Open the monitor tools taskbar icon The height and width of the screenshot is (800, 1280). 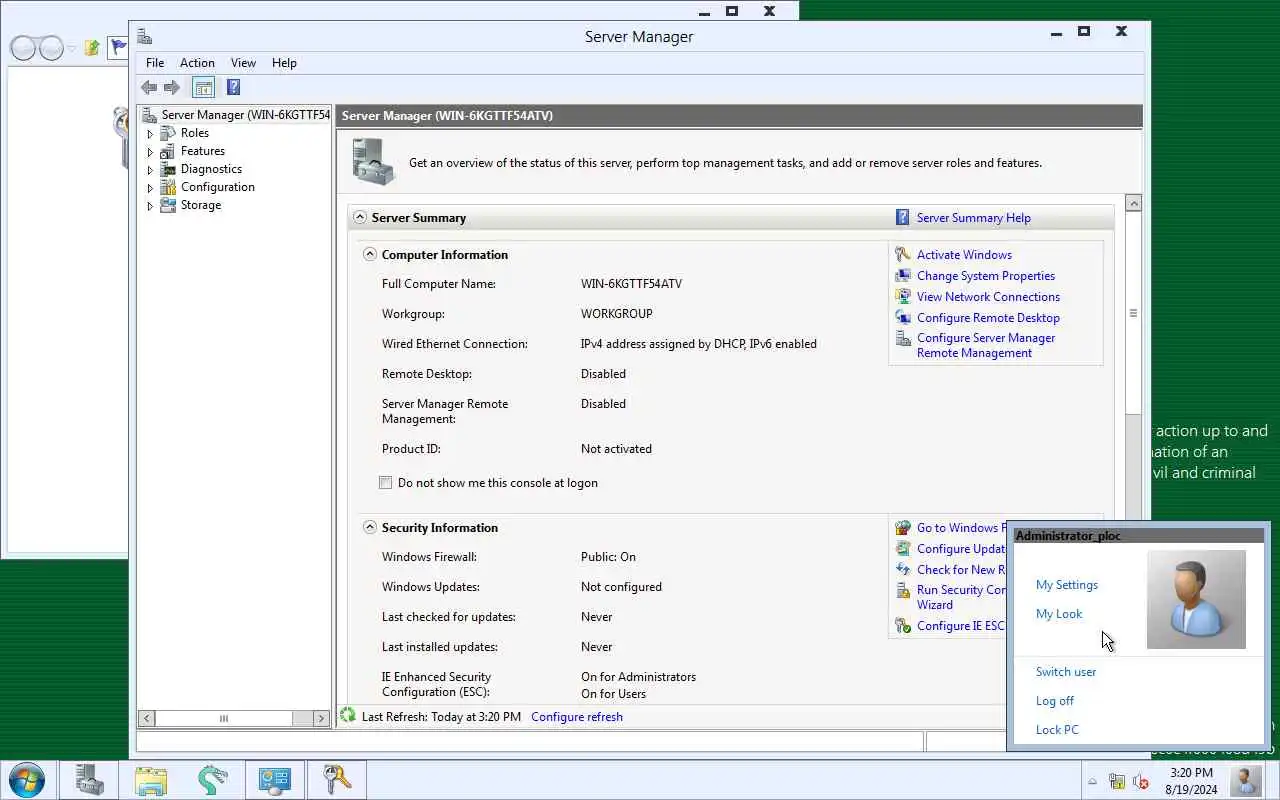tap(275, 780)
